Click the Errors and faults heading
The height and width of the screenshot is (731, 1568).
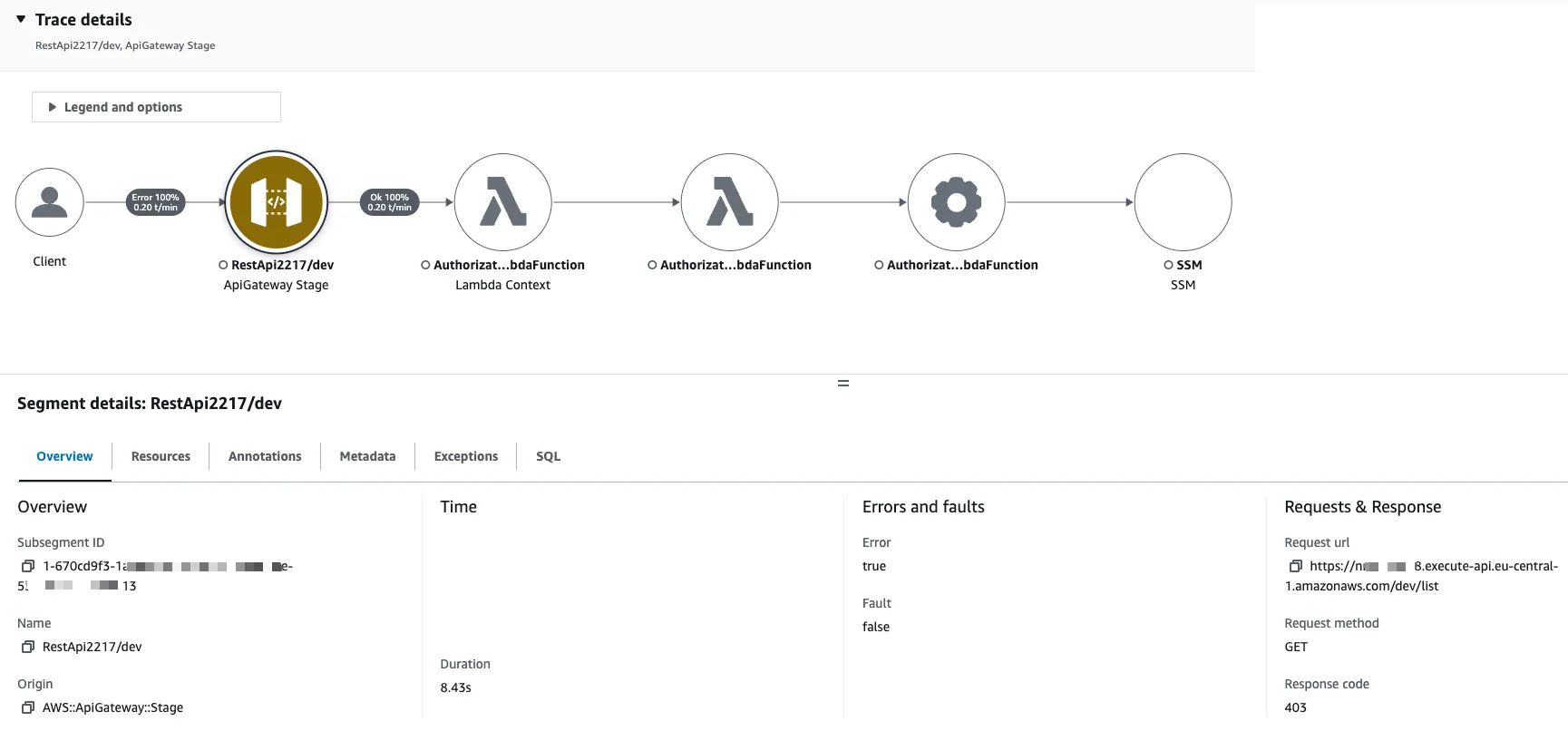(x=923, y=507)
